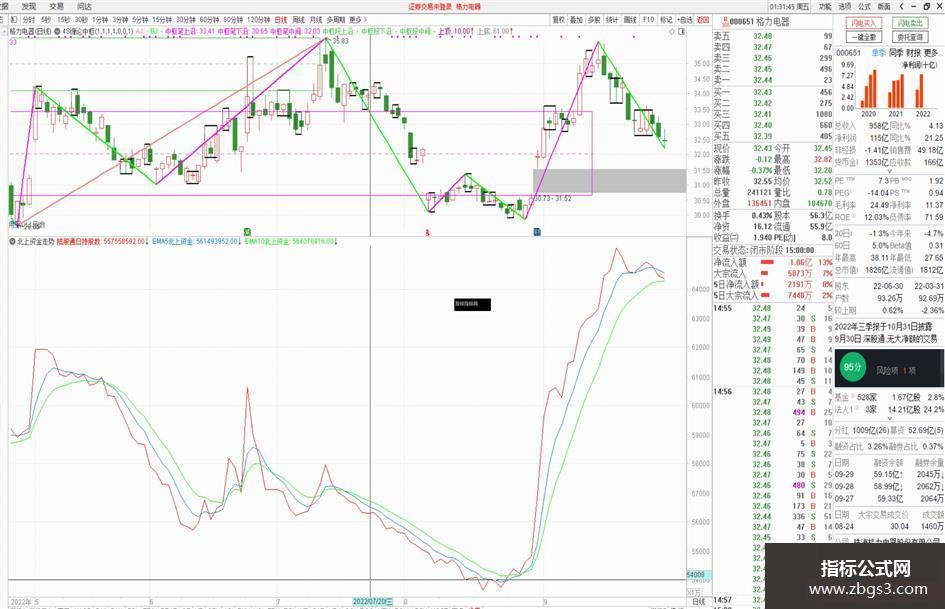Open the 交易 menu
This screenshot has height=609, width=945.
[x=56, y=7]
